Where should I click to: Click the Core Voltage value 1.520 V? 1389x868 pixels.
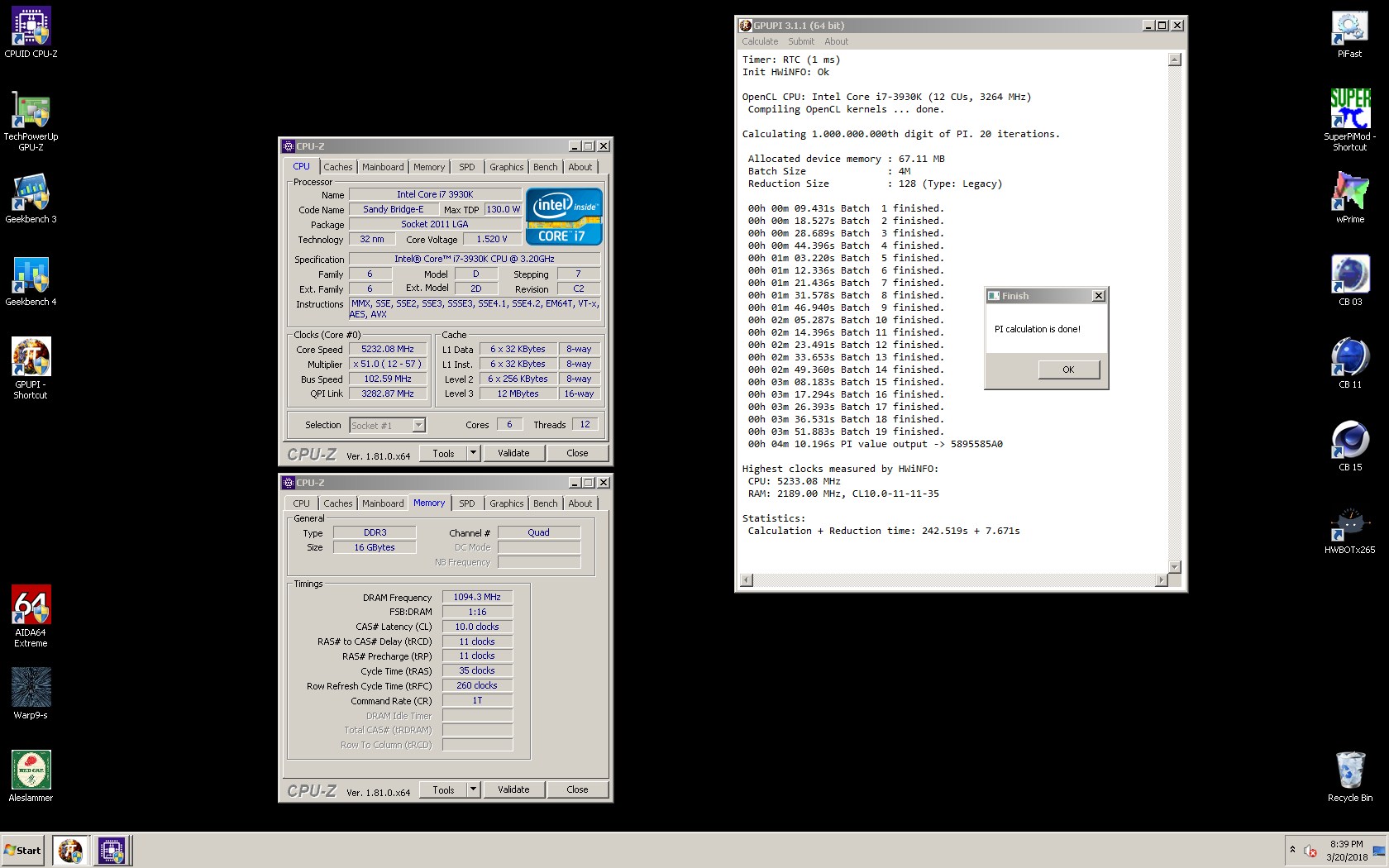[x=492, y=239]
